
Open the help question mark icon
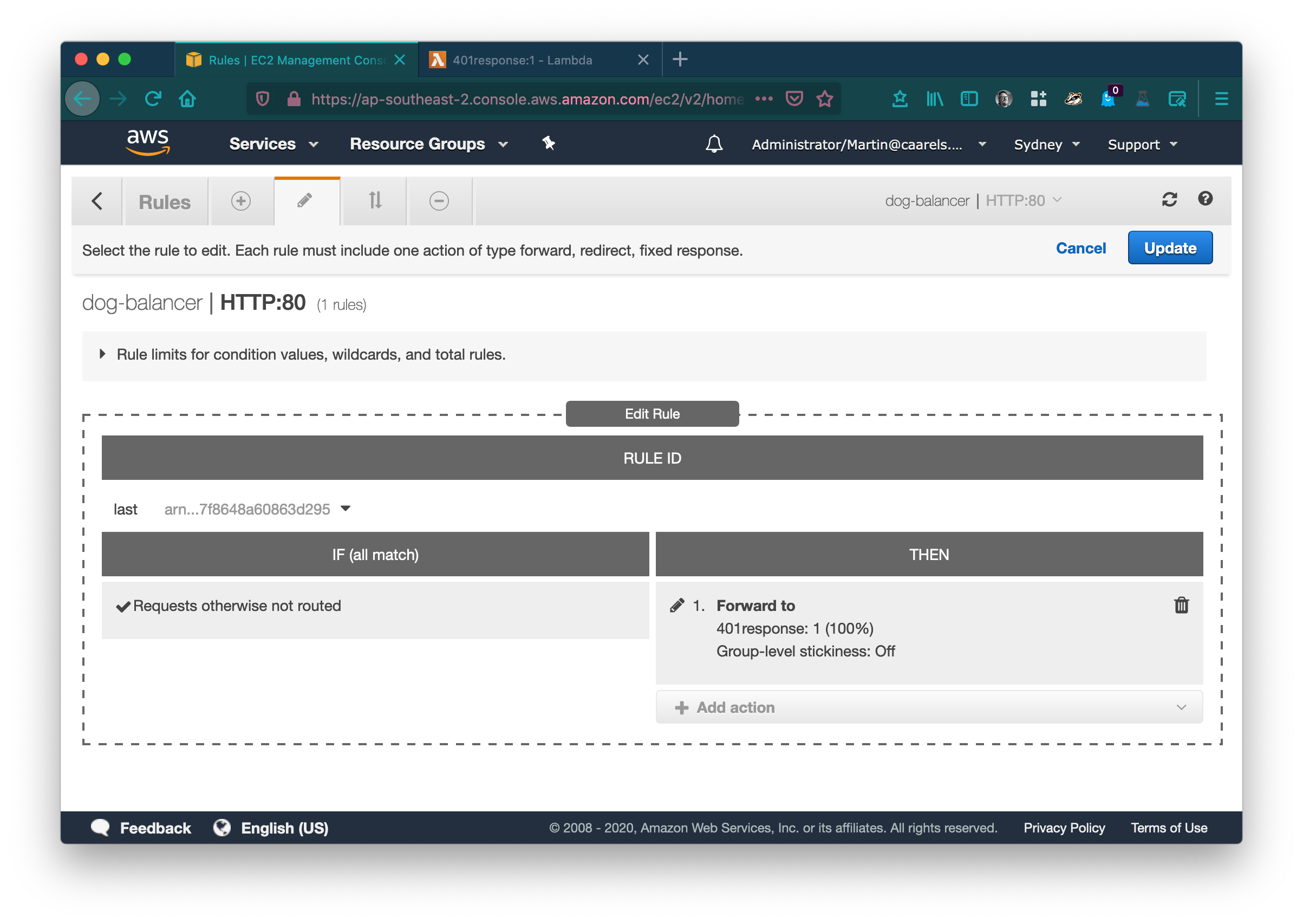coord(1204,199)
